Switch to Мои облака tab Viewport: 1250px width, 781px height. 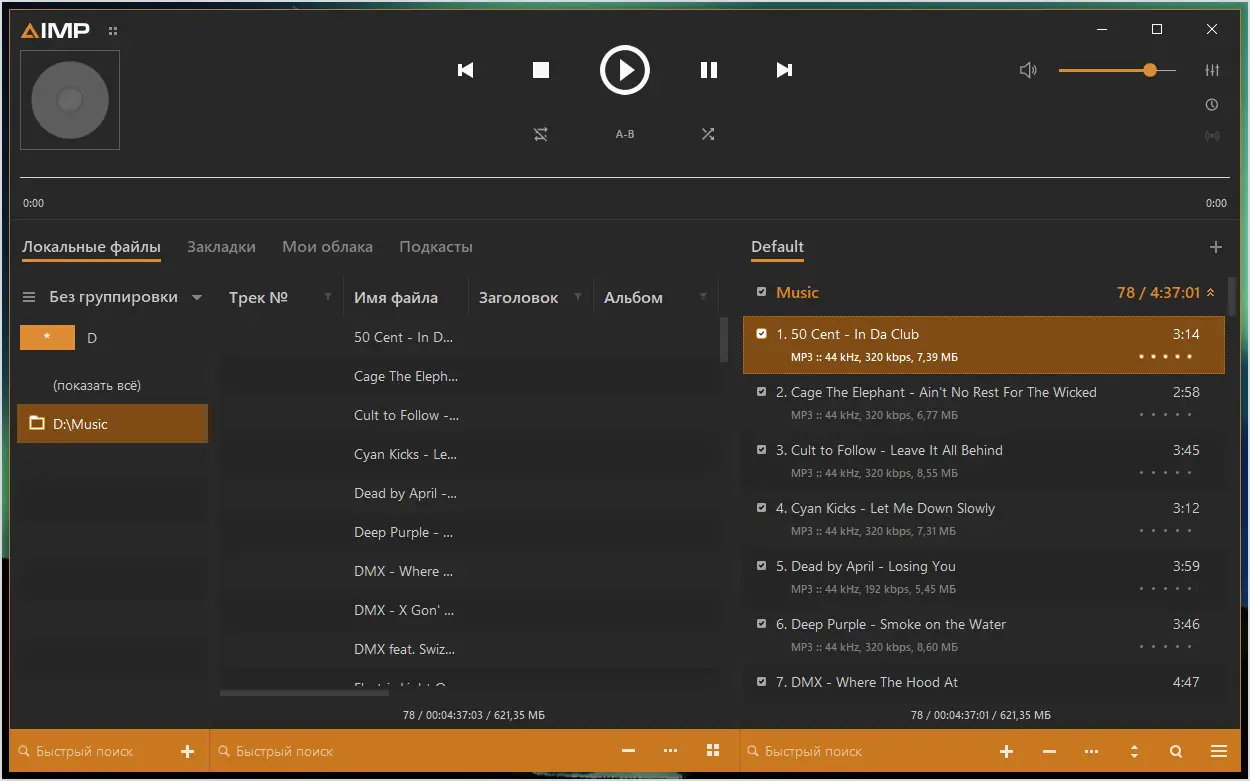327,247
